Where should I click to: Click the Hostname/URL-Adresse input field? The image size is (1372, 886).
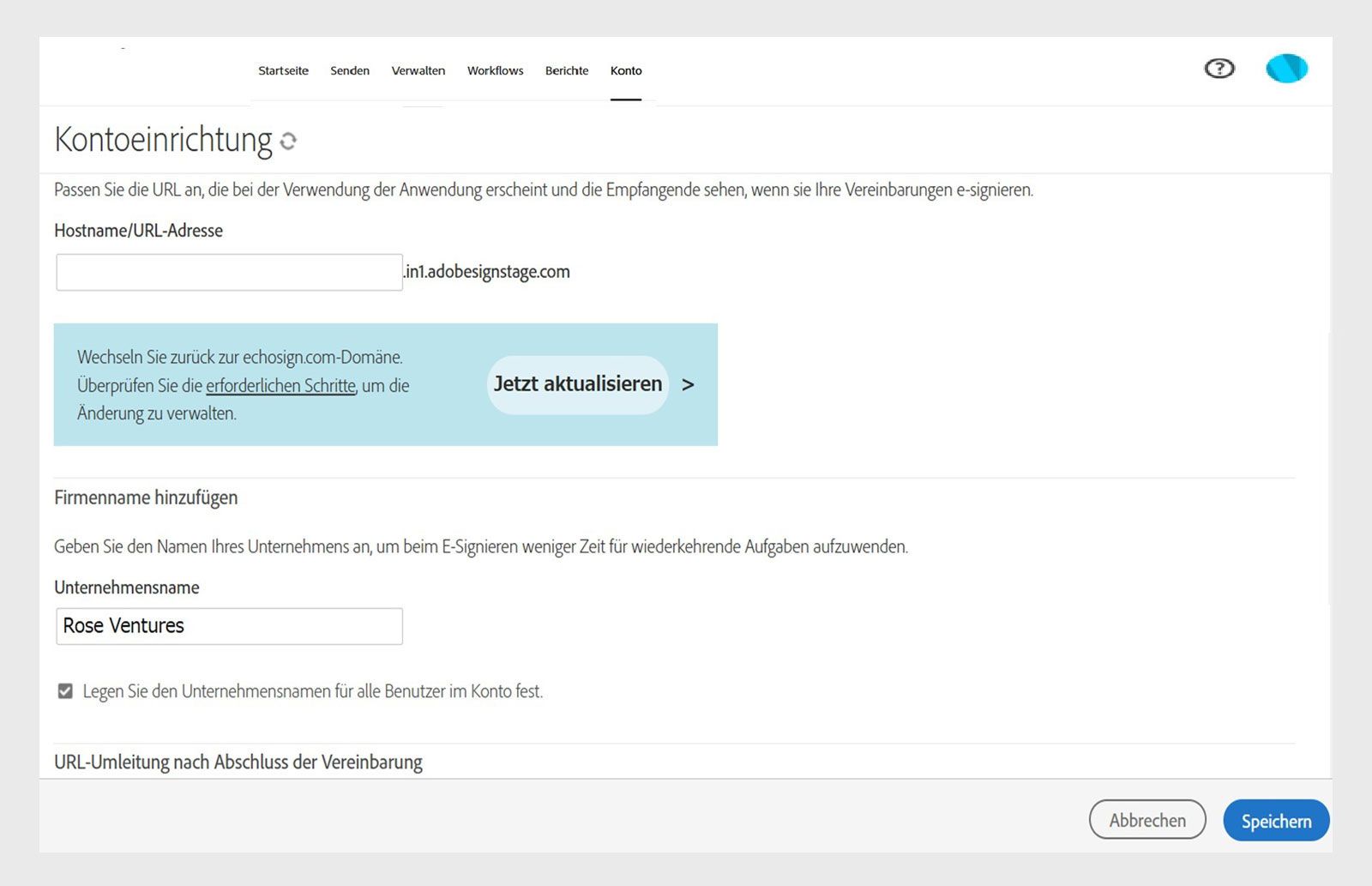(x=228, y=271)
